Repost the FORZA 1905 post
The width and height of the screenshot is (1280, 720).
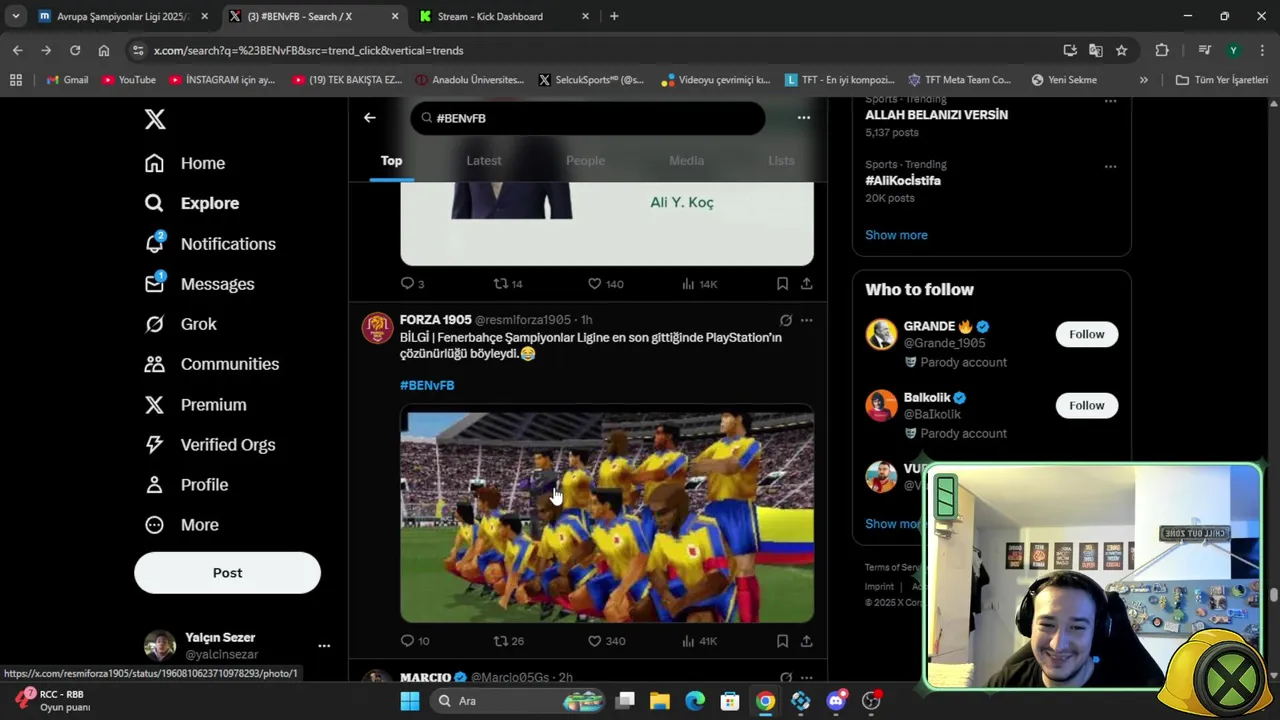point(508,641)
